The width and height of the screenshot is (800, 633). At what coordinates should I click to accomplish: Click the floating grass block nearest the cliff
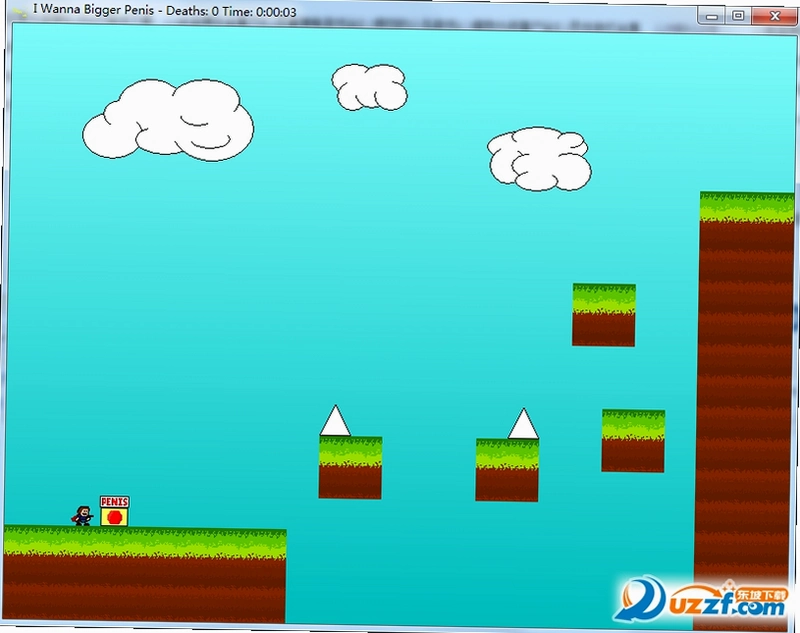[x=633, y=441]
